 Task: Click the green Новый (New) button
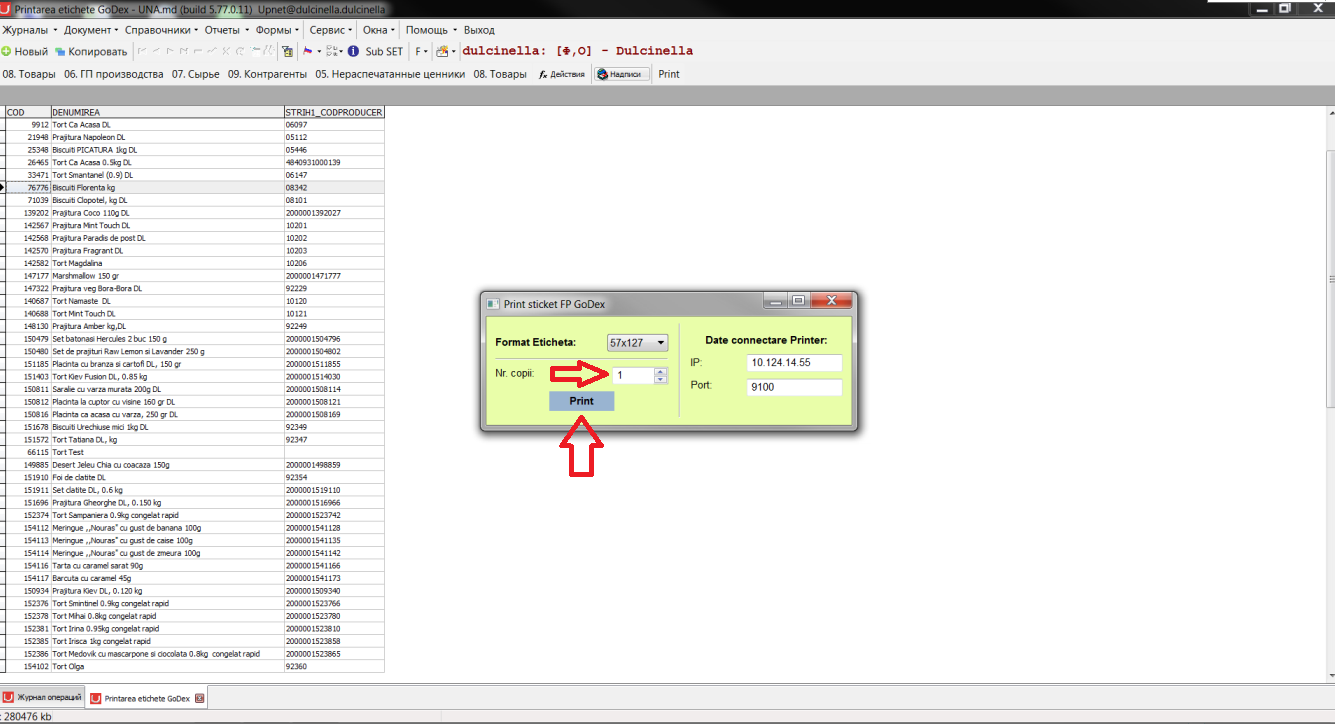tap(25, 52)
